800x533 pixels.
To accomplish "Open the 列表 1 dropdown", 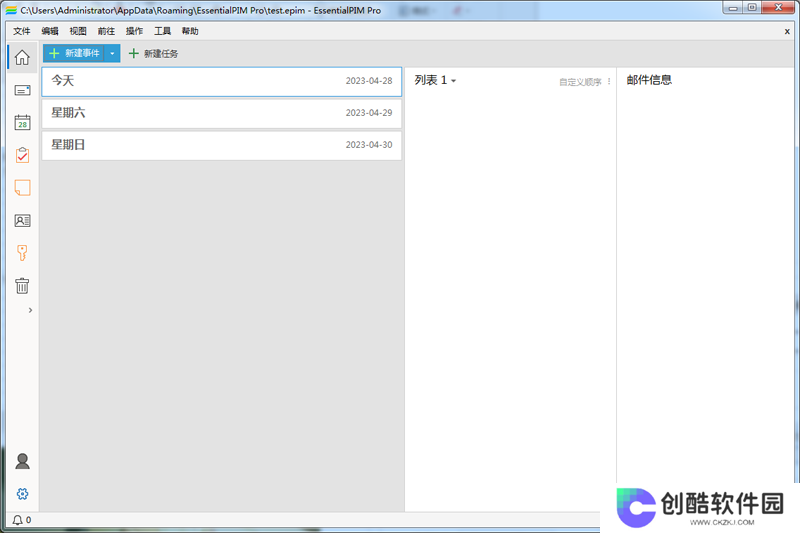I will click(435, 80).
